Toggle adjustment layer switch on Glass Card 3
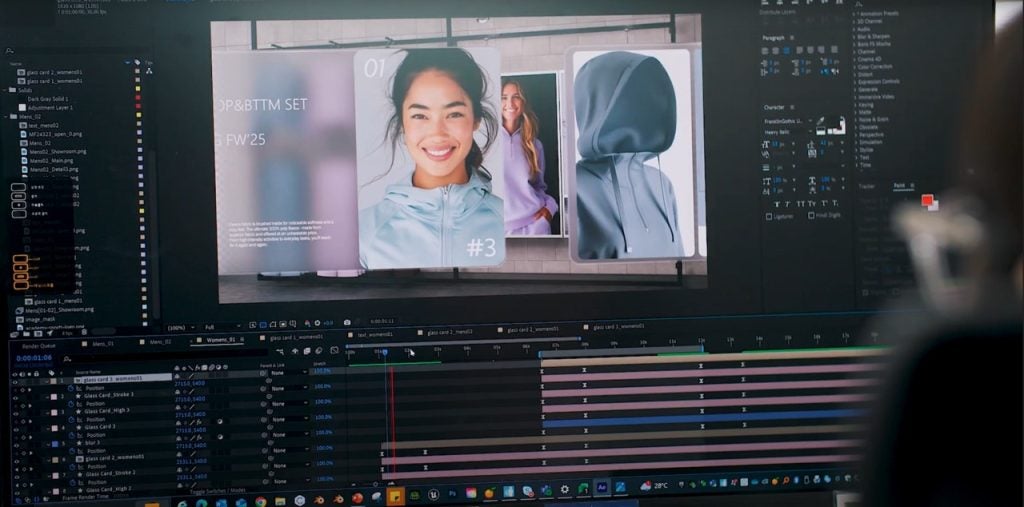Viewport: 1024px width, 507px height. pyautogui.click(x=219, y=423)
